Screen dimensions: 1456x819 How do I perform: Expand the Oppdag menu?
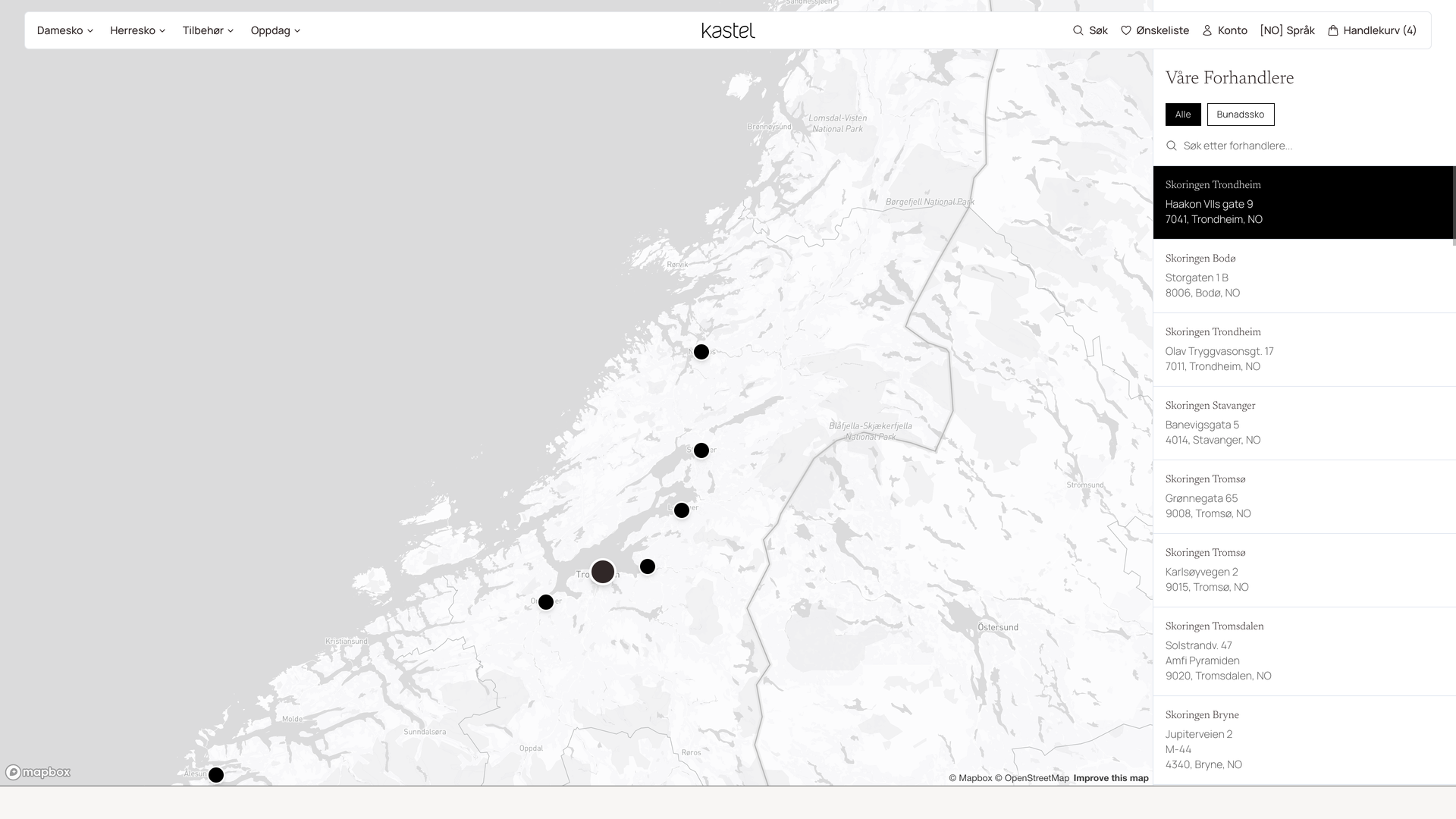coord(276,30)
